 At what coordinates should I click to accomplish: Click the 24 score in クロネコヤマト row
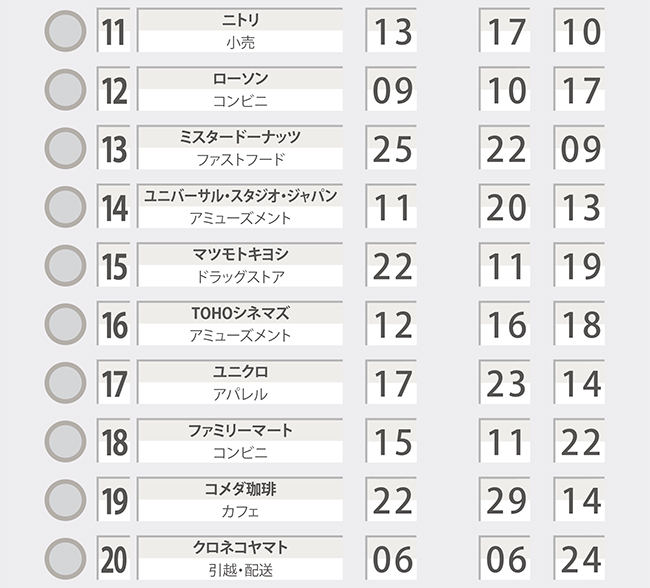[x=579, y=558]
